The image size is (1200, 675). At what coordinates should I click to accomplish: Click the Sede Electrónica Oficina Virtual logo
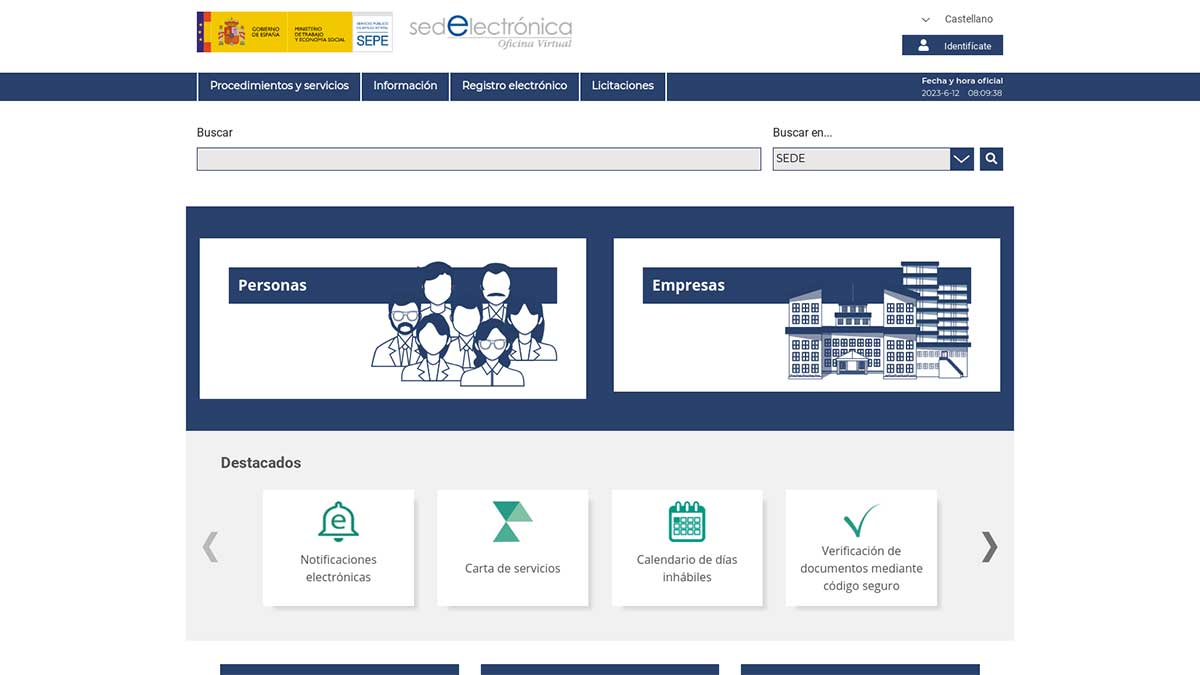tap(490, 31)
